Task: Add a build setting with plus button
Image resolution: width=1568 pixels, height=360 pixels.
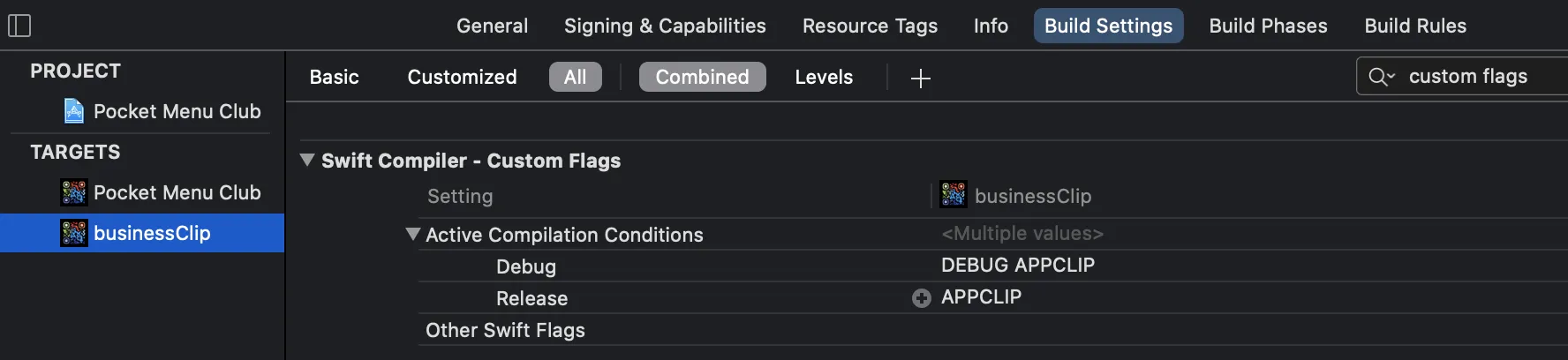Action: (x=920, y=78)
